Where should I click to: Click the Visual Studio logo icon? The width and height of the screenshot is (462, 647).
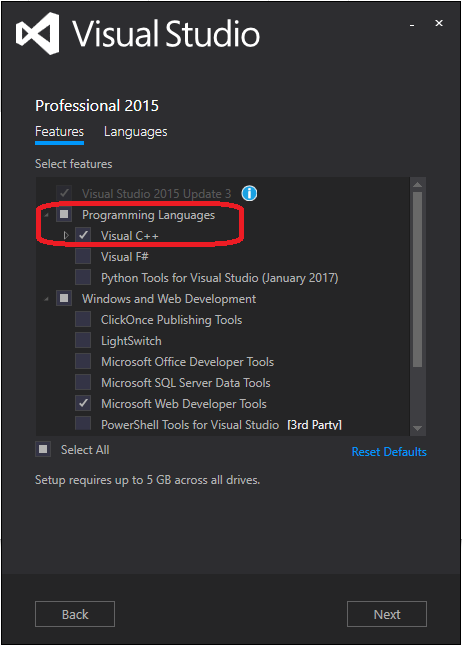tap(38, 33)
